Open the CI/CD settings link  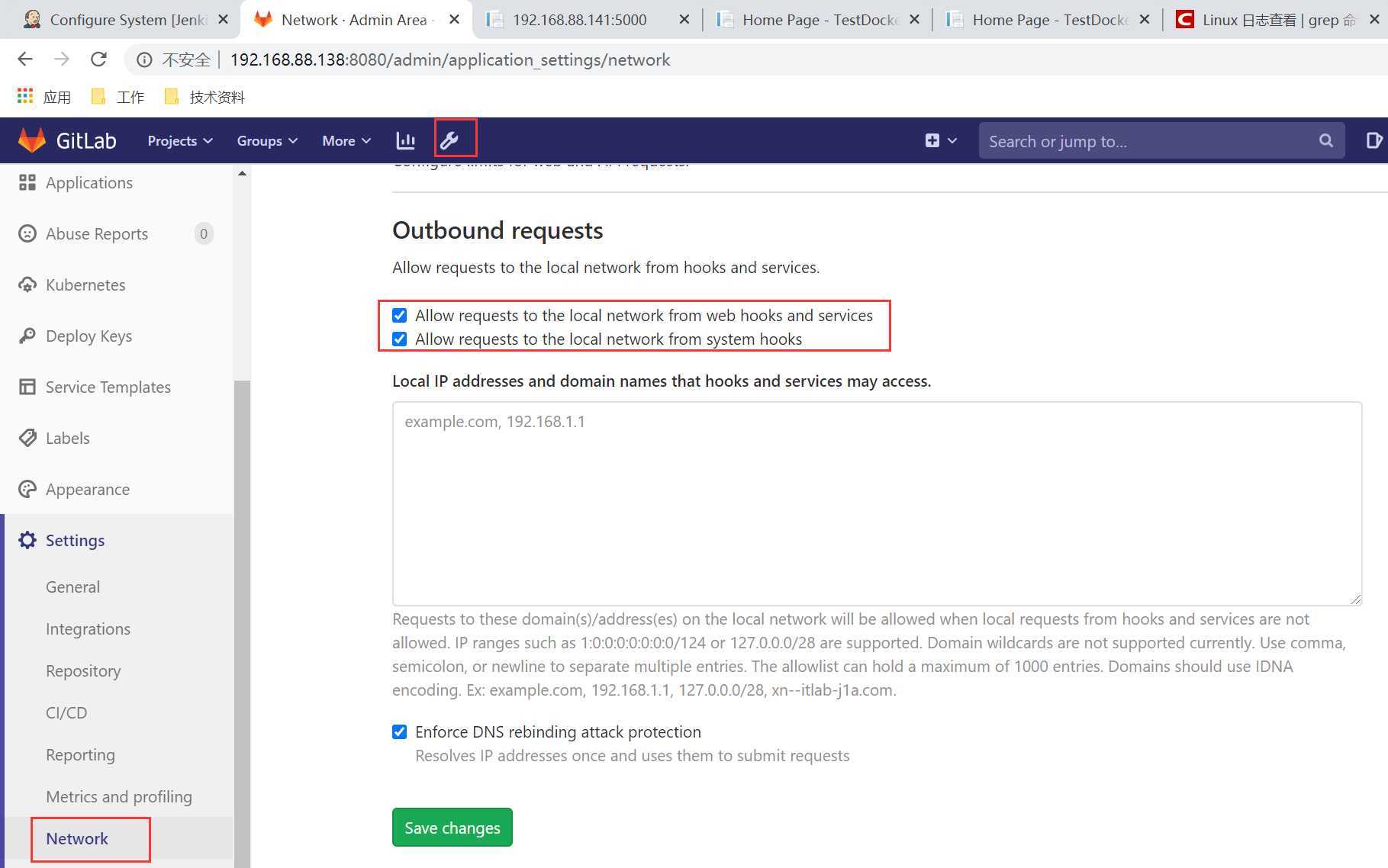click(x=66, y=712)
